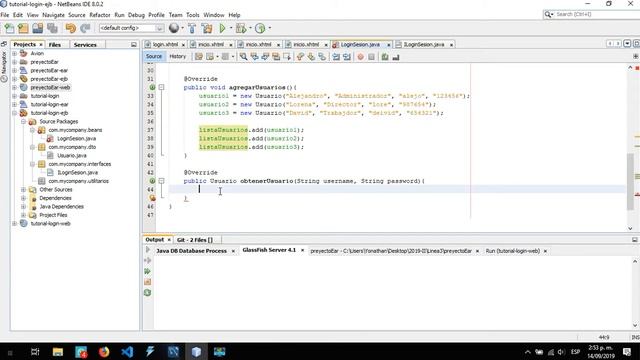Select the com.mycompany.utilitarios package

pyautogui.click(x=78, y=181)
